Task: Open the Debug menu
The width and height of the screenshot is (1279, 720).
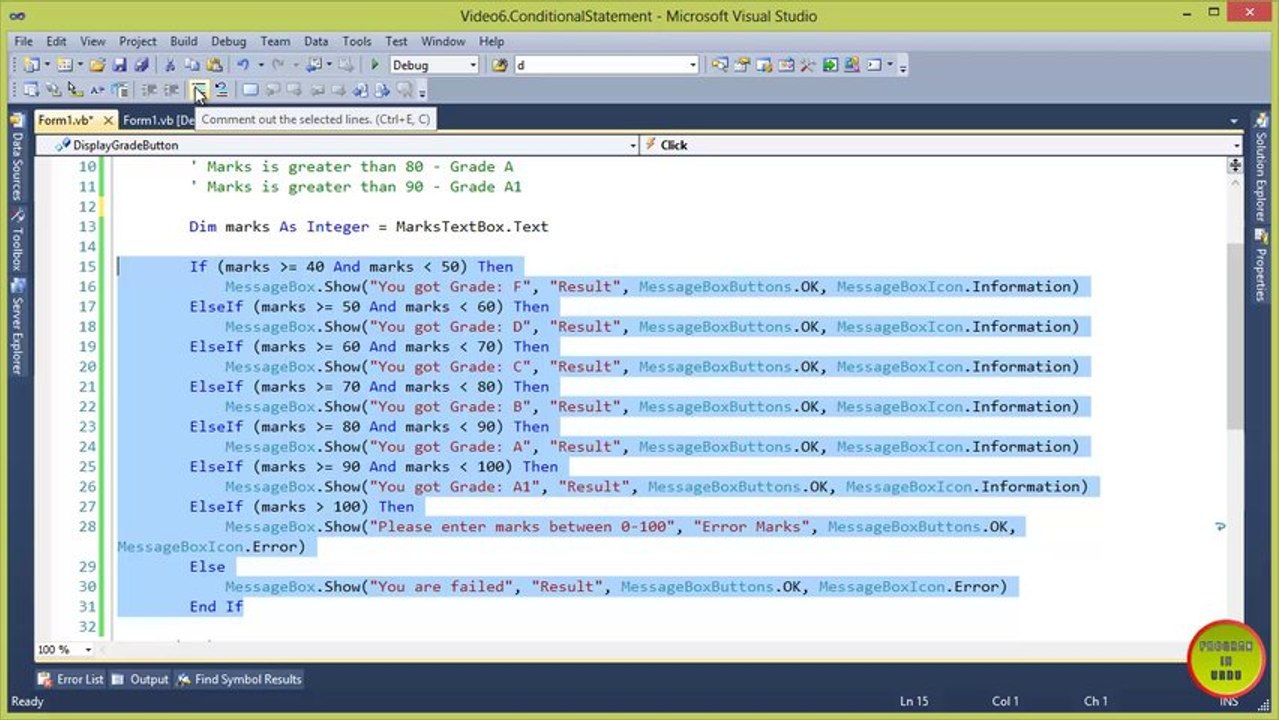Action: pyautogui.click(x=228, y=41)
